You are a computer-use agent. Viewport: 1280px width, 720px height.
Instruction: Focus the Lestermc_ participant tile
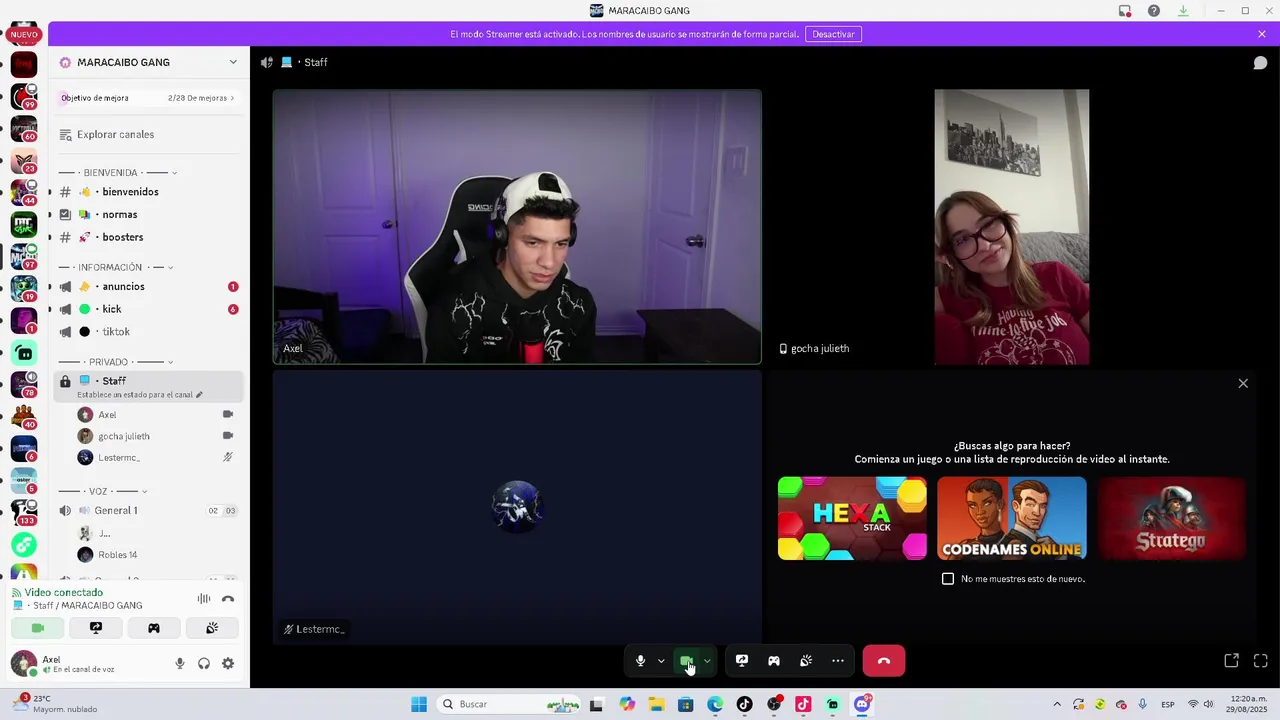(x=517, y=508)
